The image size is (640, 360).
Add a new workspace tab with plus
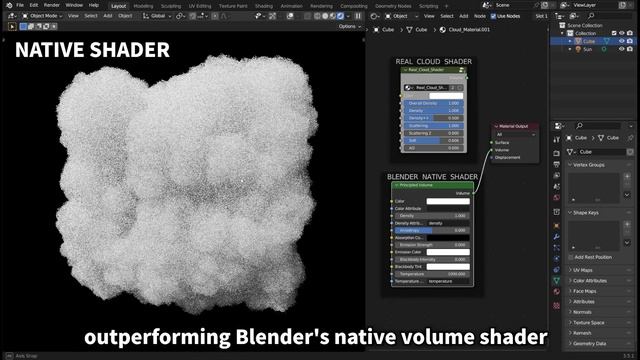(x=446, y=6)
